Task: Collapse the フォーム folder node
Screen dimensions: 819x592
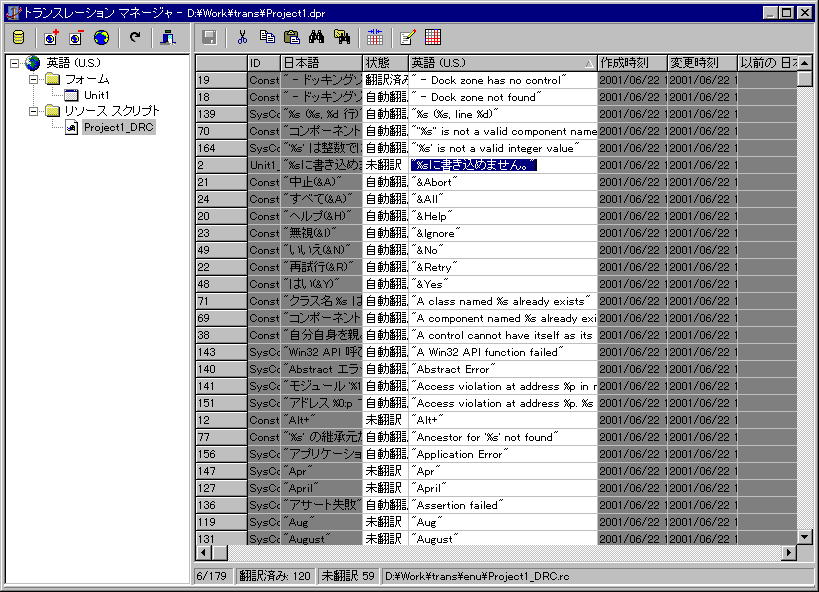Action: (x=33, y=79)
